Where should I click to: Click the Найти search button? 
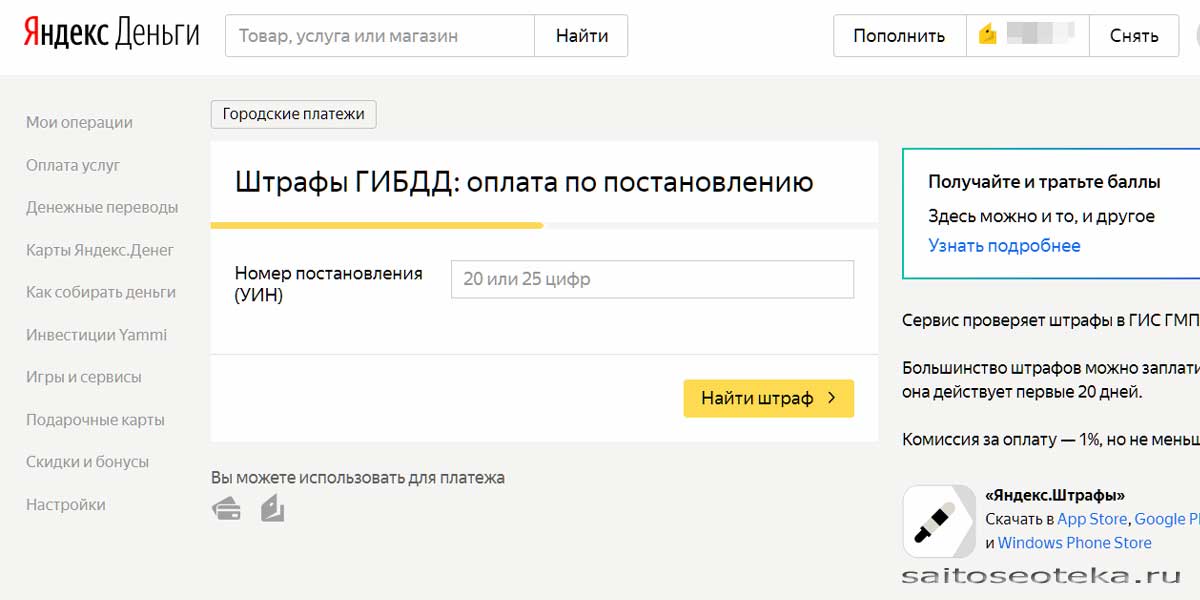(581, 36)
